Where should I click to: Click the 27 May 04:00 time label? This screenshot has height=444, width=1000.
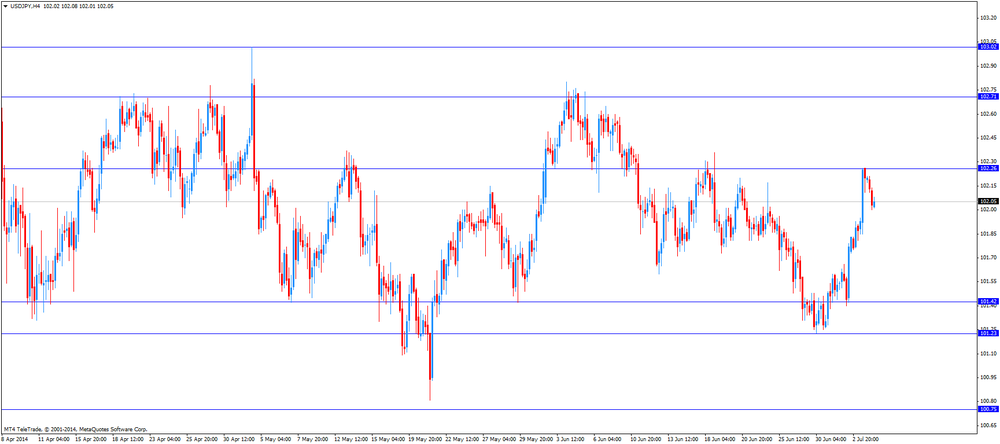click(x=499, y=440)
